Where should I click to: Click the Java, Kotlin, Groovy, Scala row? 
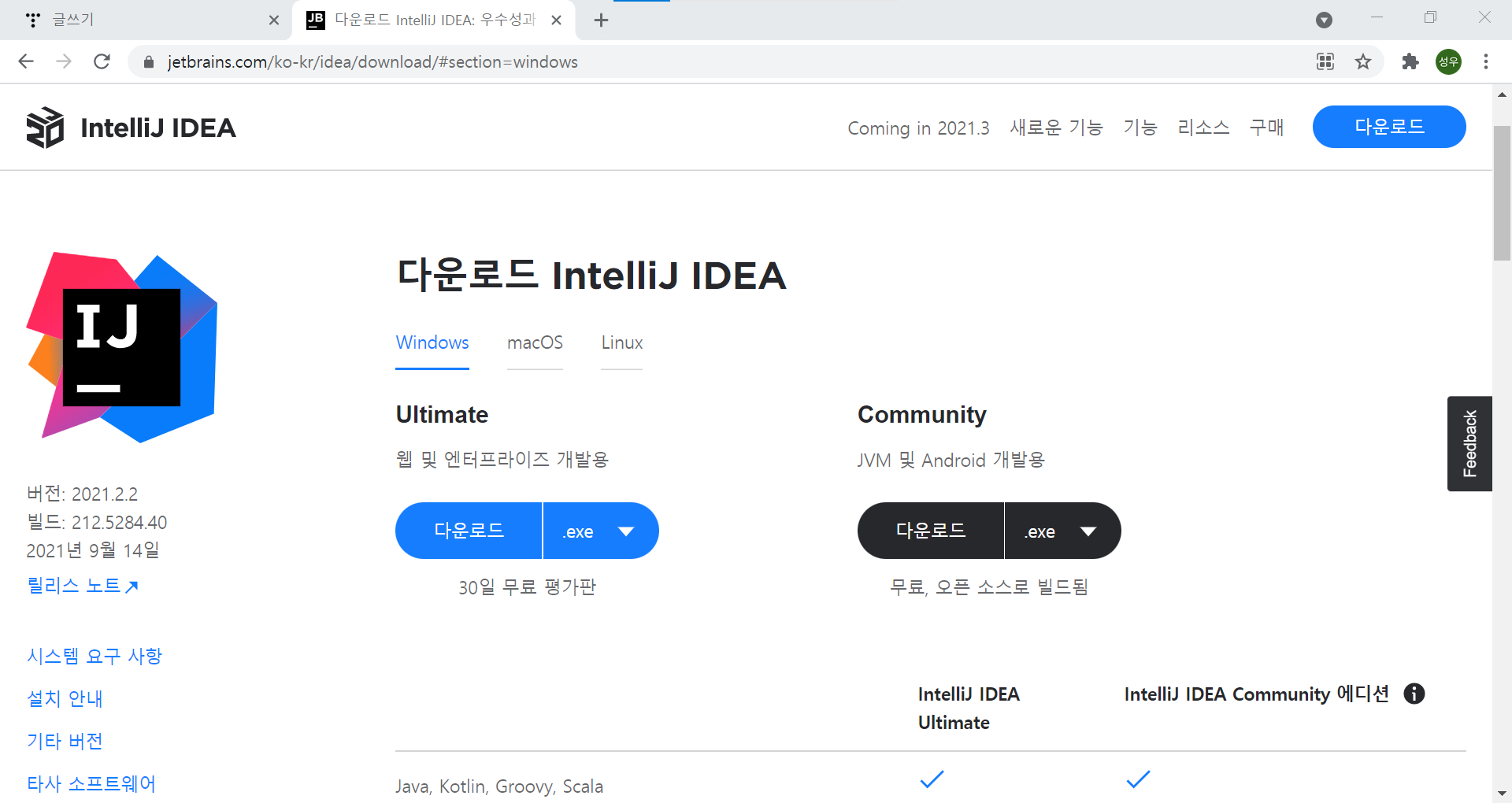pos(930,786)
